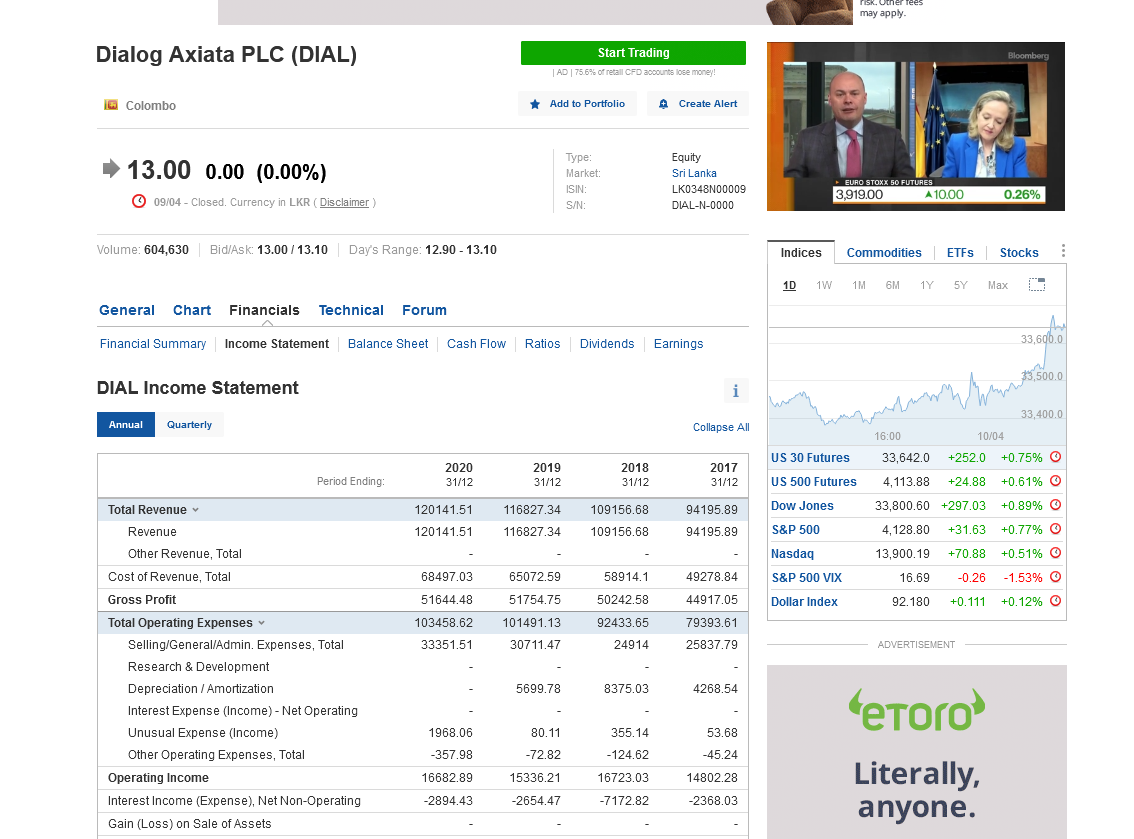The width and height of the screenshot is (1134, 839).
Task: Switch sidebar to Indices tab
Action: tap(801, 252)
